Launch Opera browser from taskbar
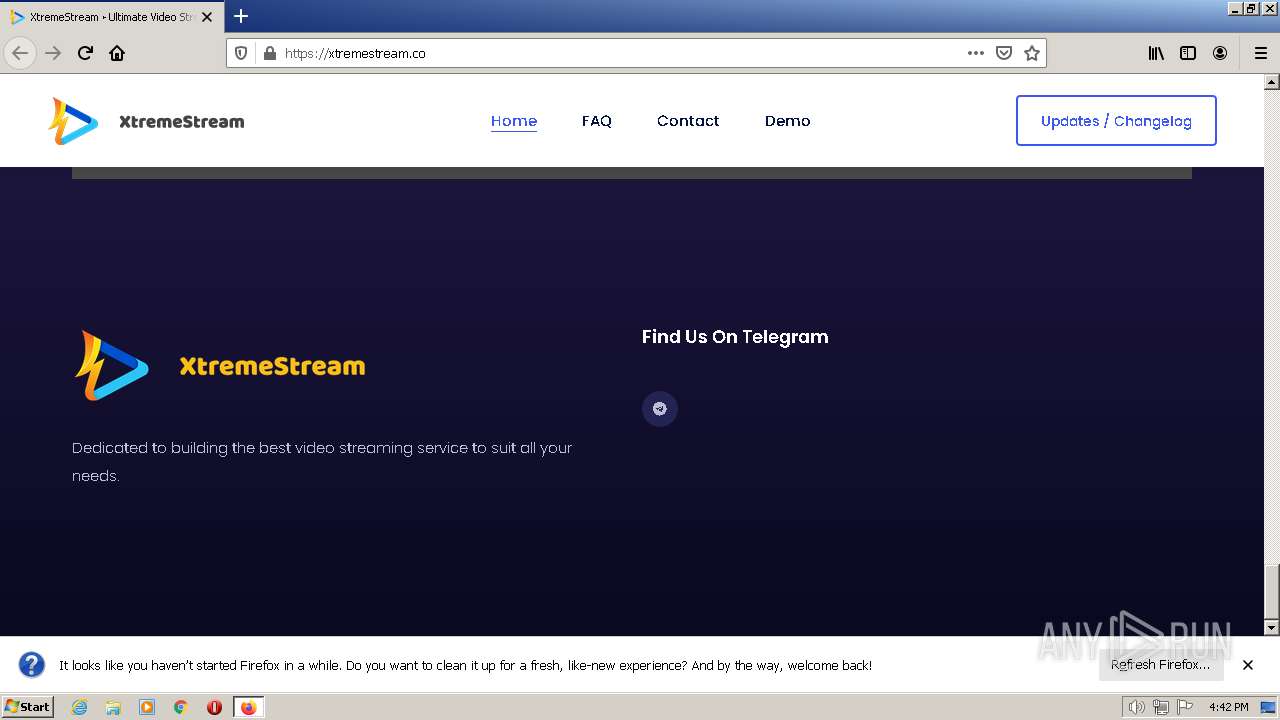Viewport: 1280px width, 720px height. pyautogui.click(x=214, y=707)
